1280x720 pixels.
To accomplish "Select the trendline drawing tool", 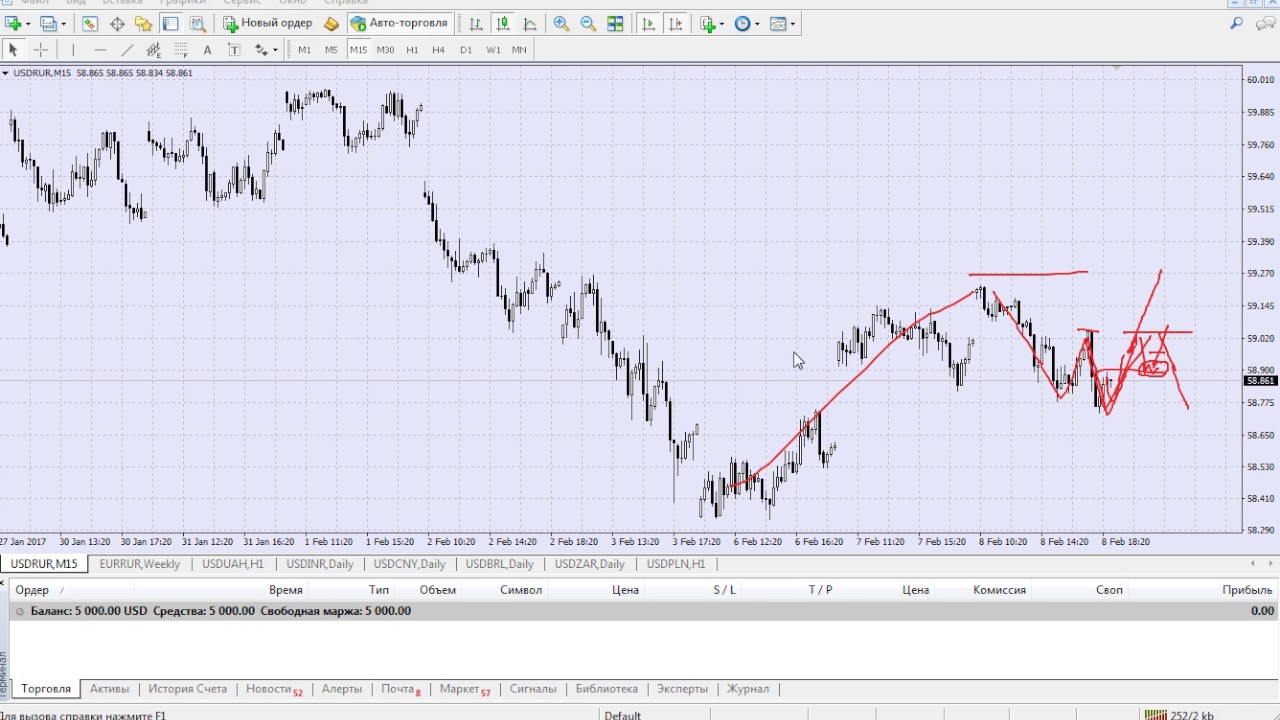I will pos(127,49).
